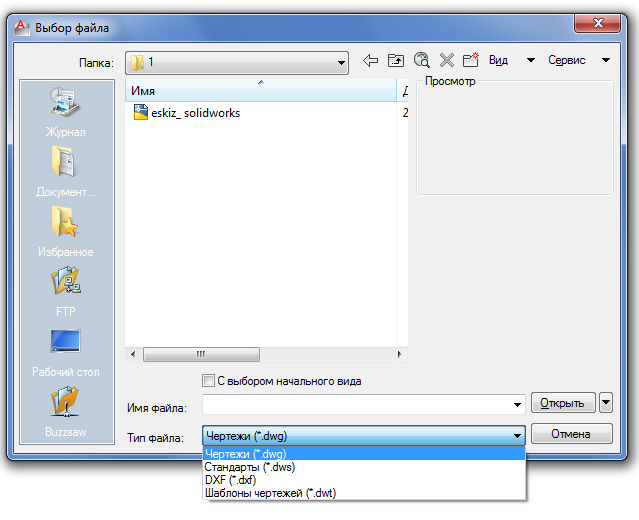The height and width of the screenshot is (520, 639).
Task: Click the scrollbar's right arrow
Action: 399,354
